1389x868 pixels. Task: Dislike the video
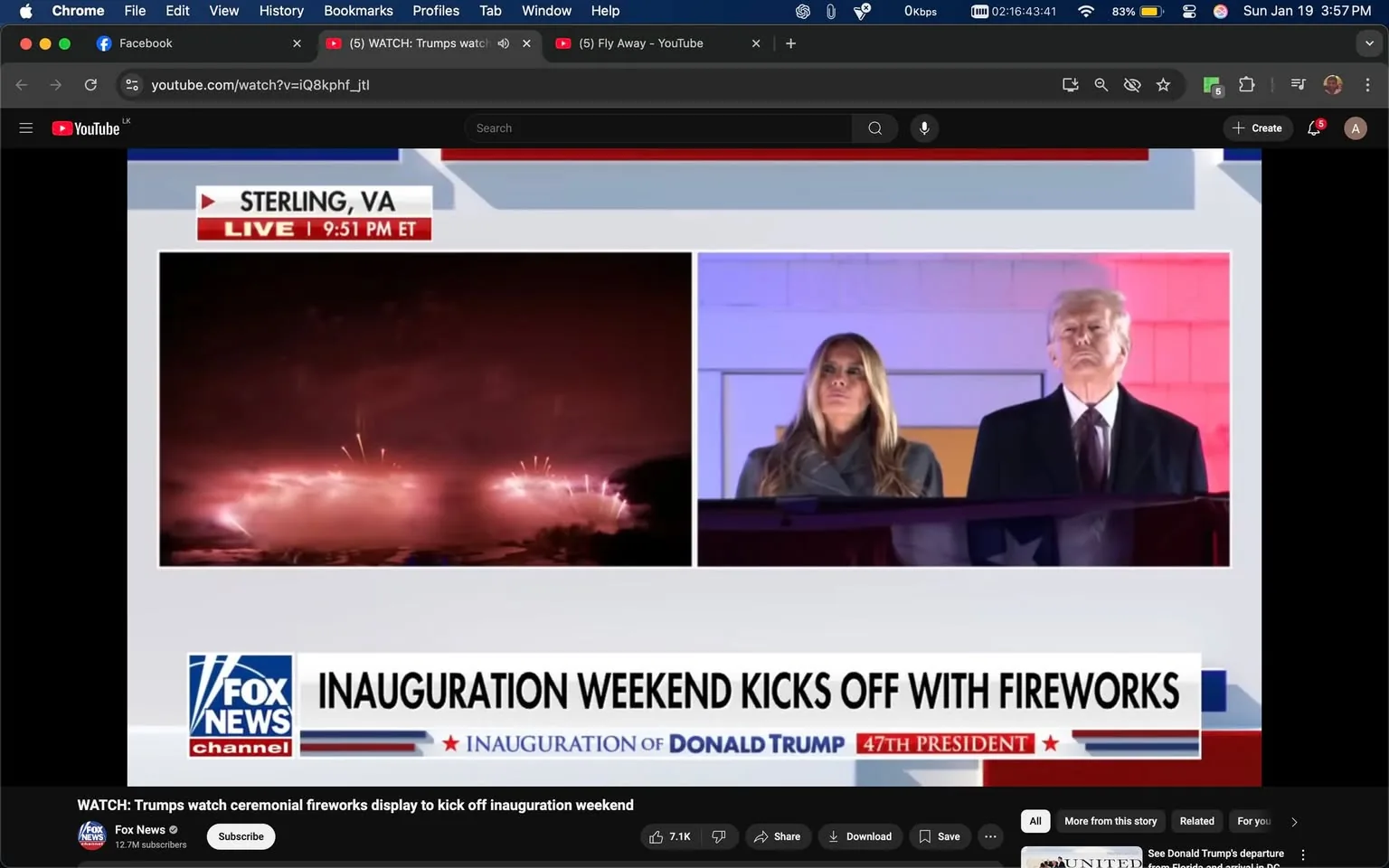pos(719,836)
